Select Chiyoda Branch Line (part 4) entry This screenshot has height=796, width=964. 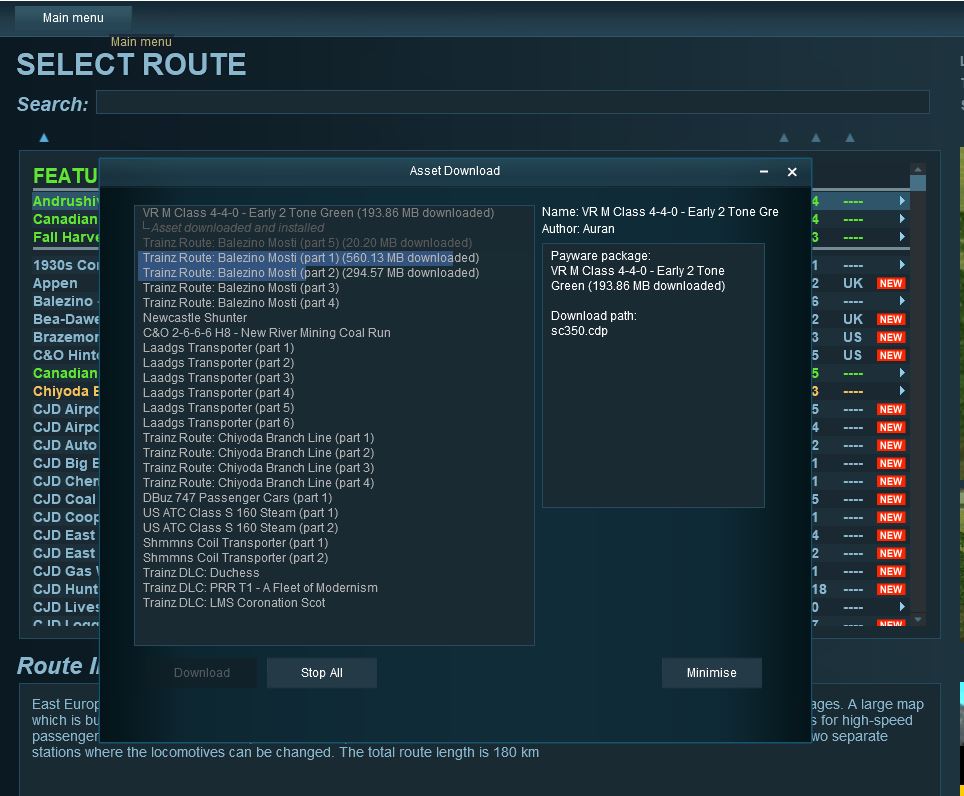pyautogui.click(x=258, y=483)
